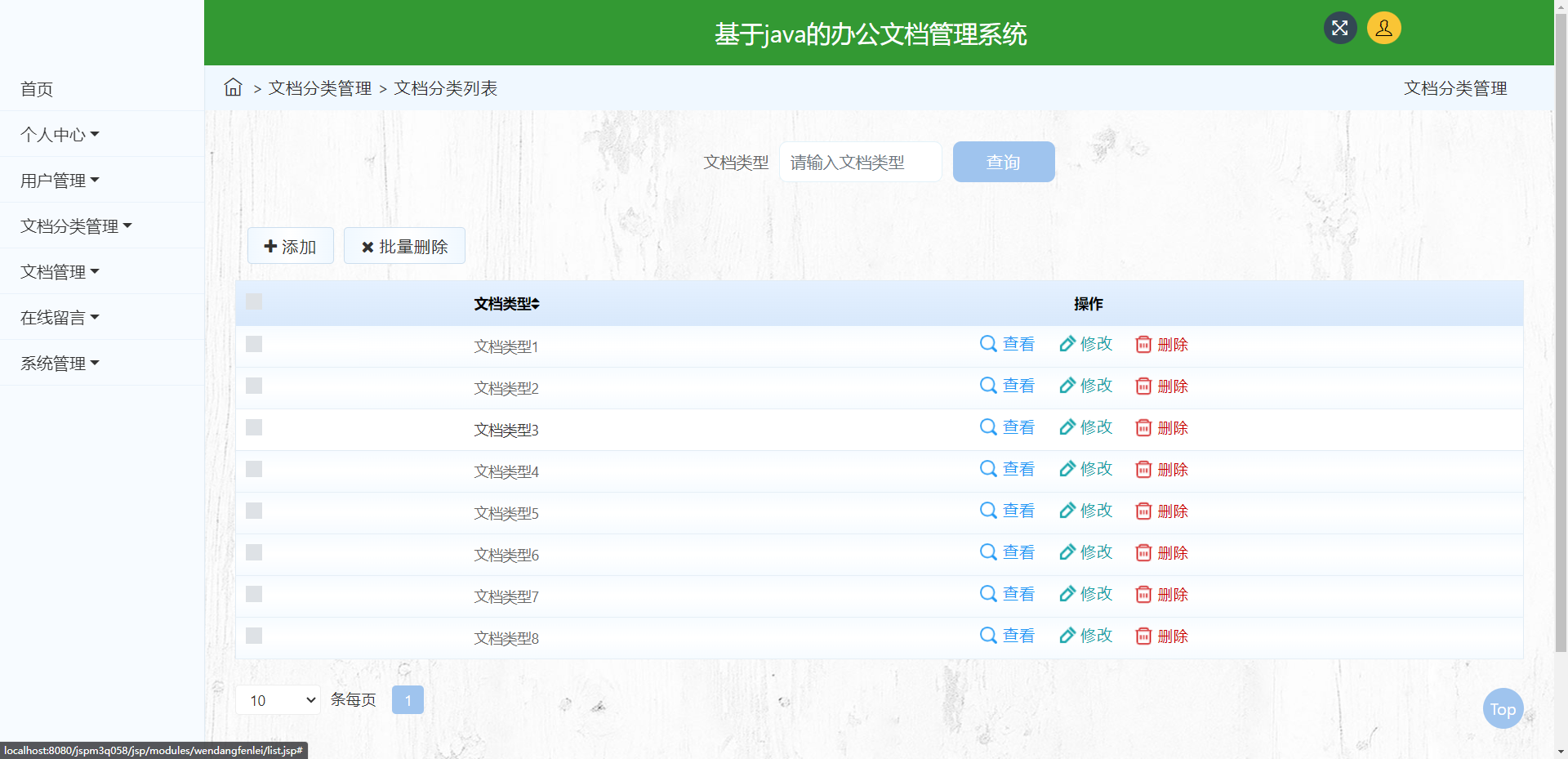Image resolution: width=1568 pixels, height=759 pixels.
Task: Check the checkbox for 文档类型2
Action: click(x=253, y=386)
